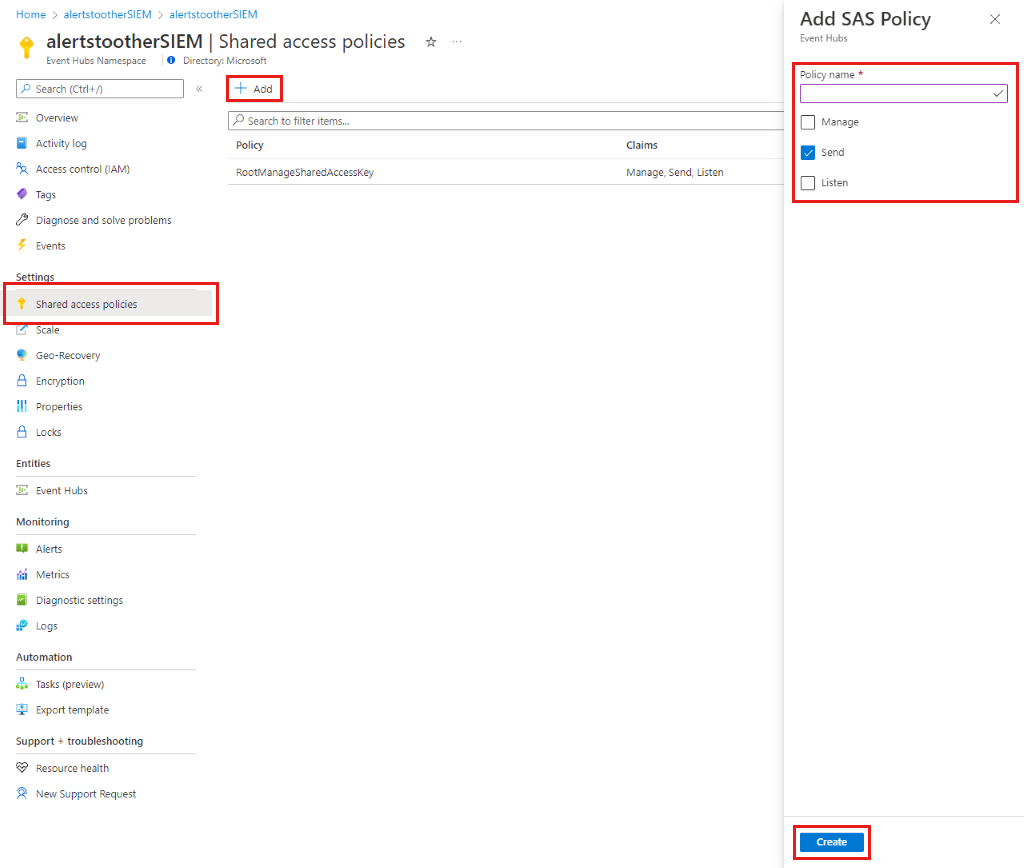Click the Properties bars icon
The image size is (1024, 868).
[x=22, y=406]
